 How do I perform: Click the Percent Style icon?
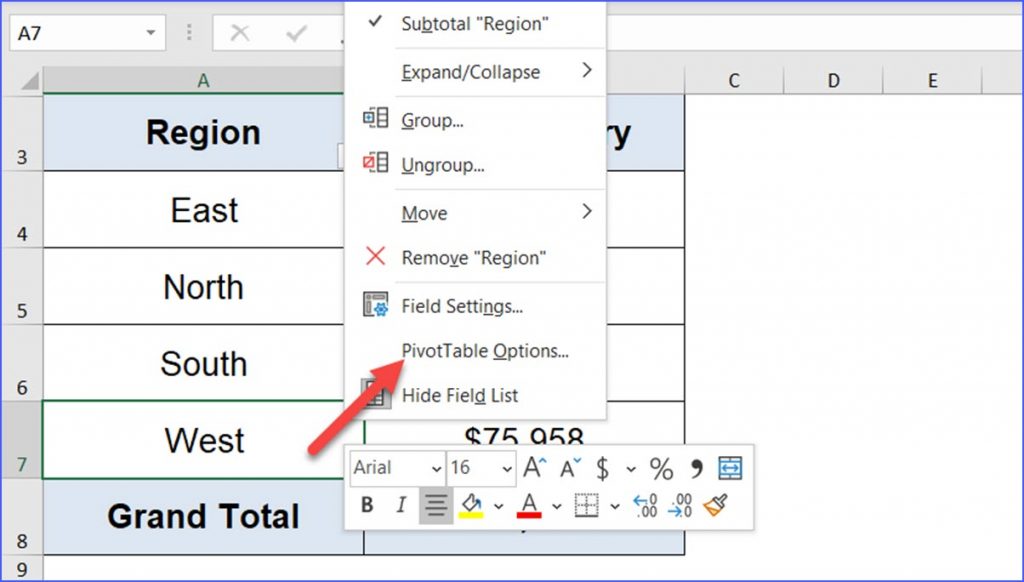(663, 467)
